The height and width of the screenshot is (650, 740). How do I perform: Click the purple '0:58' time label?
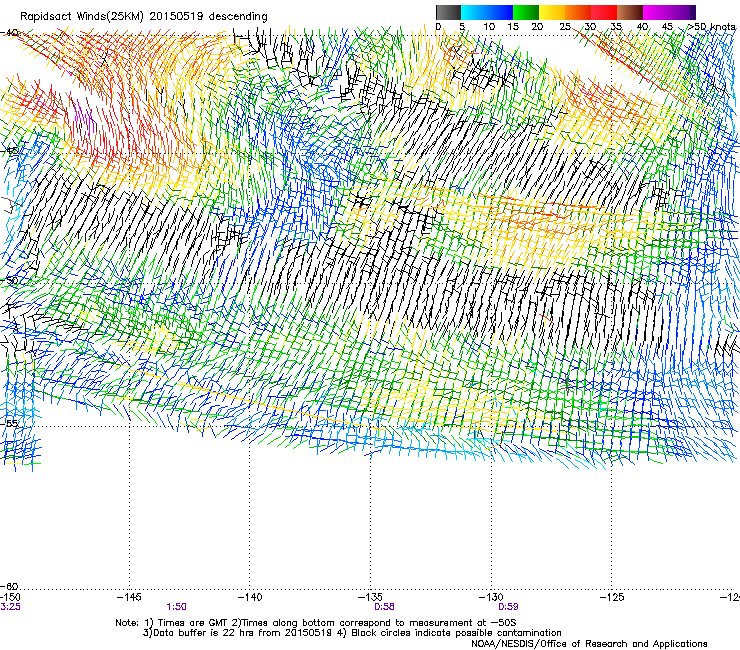pos(384,607)
